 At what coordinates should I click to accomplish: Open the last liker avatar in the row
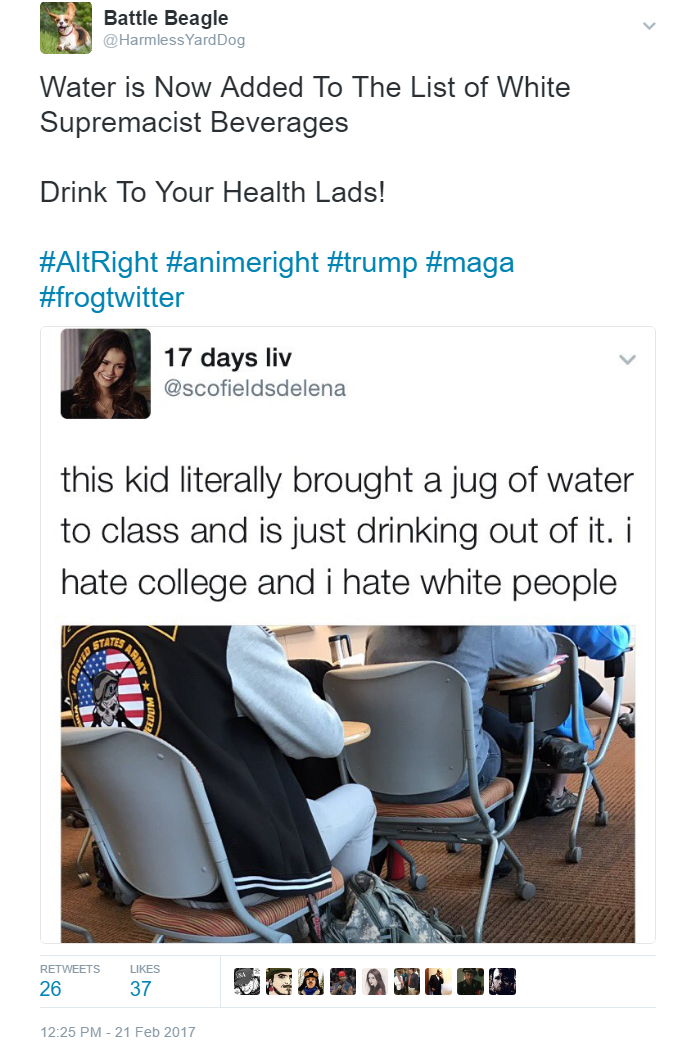(503, 981)
